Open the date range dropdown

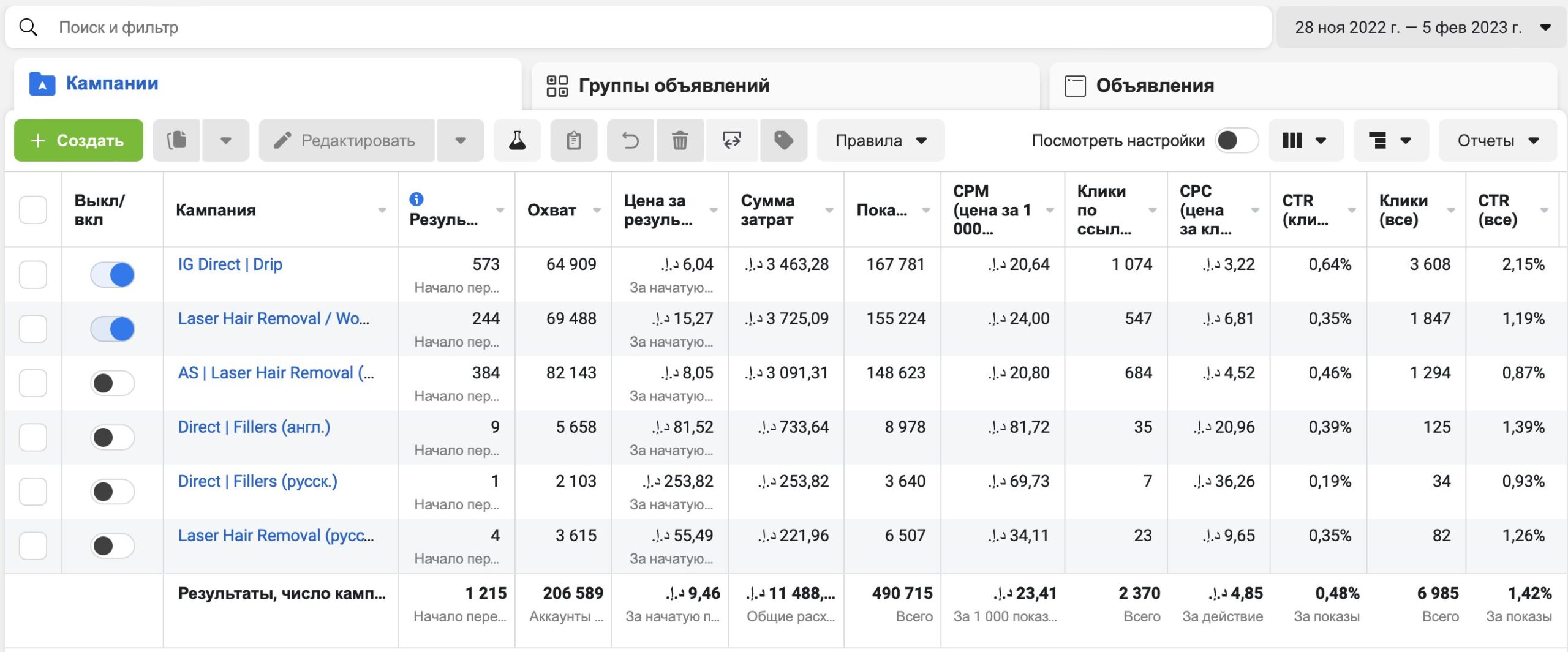(1420, 27)
